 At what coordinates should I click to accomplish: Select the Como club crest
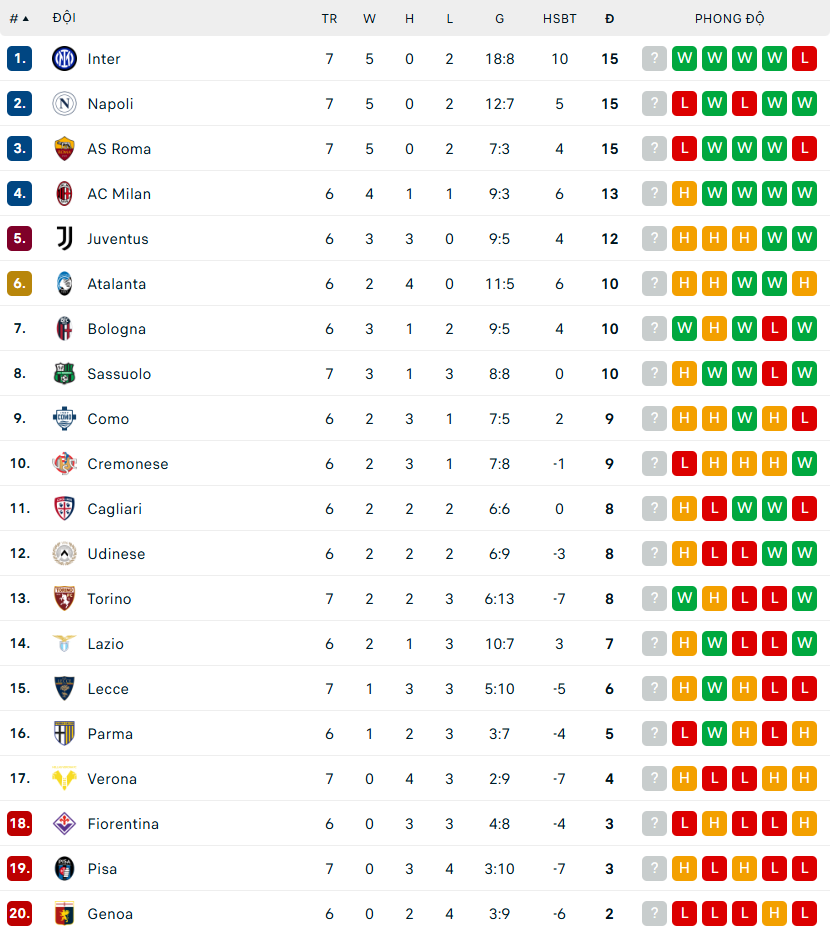(x=64, y=418)
